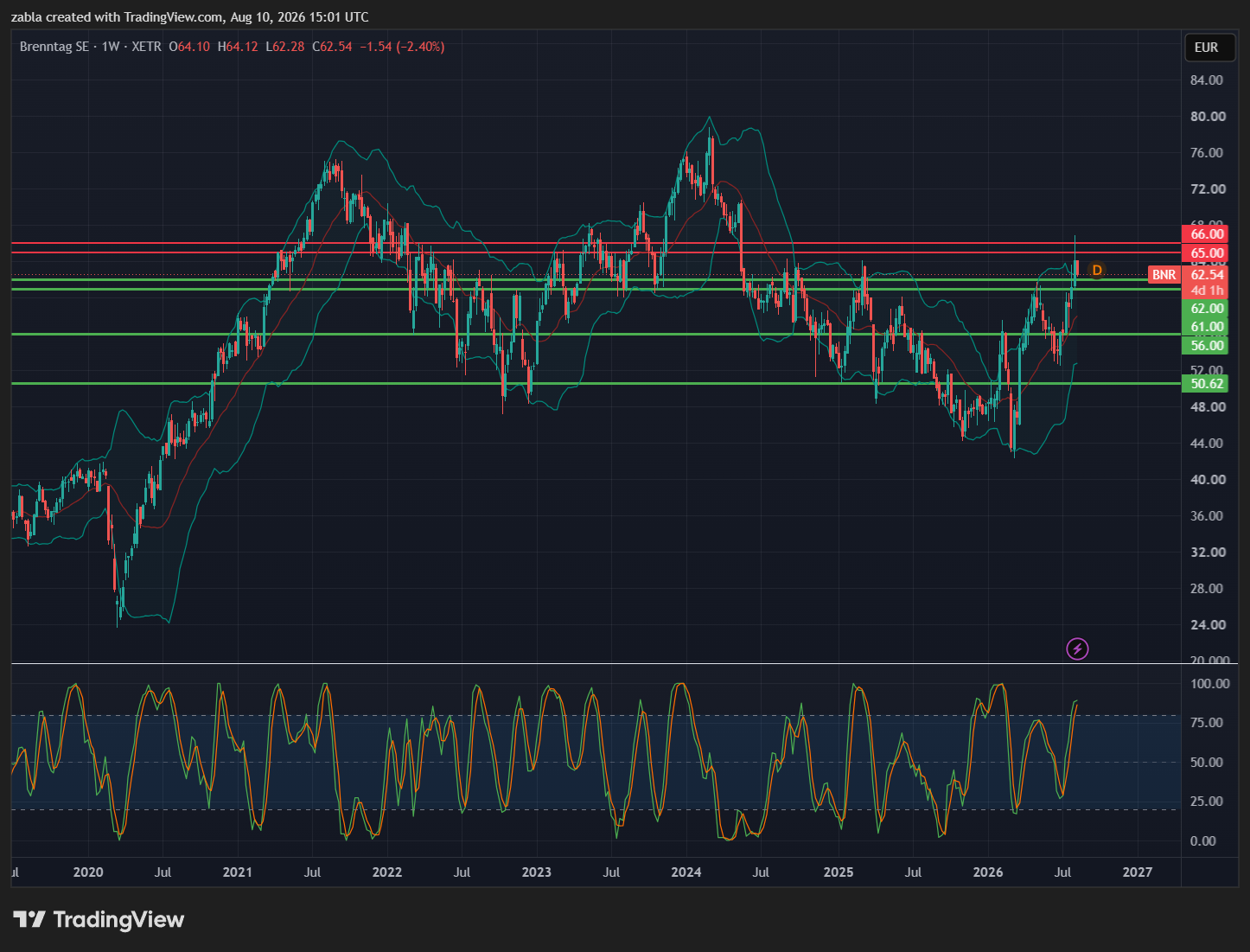Click the high value H64.12
1250x952 pixels.
(x=238, y=47)
